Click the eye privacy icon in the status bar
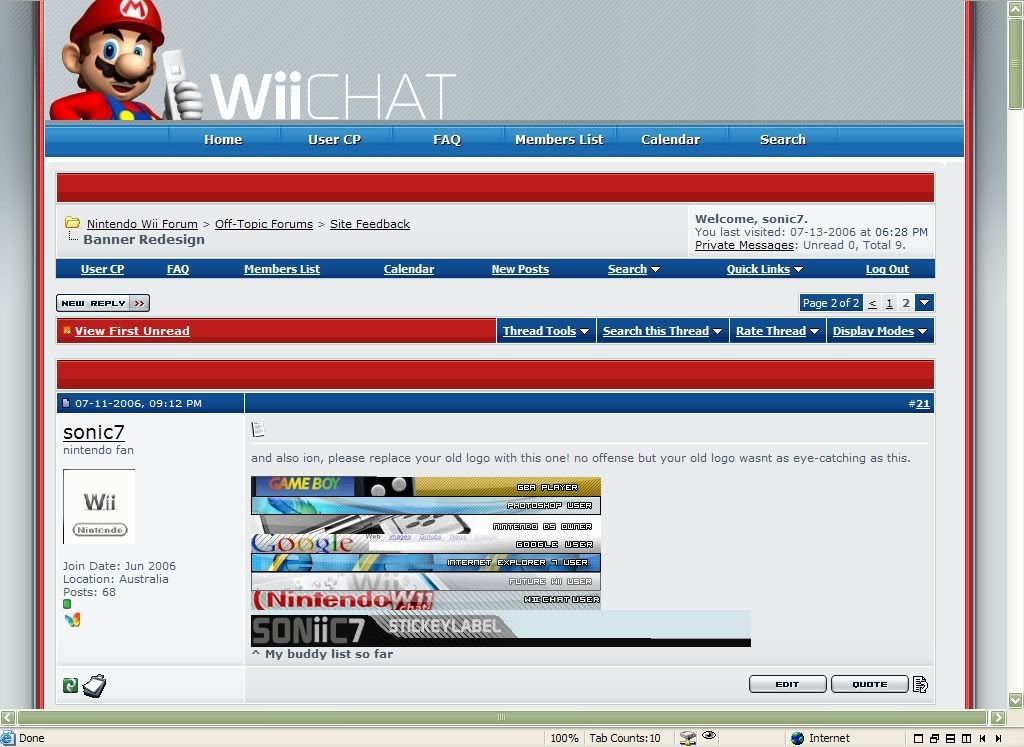The height and width of the screenshot is (747, 1024). click(x=709, y=736)
